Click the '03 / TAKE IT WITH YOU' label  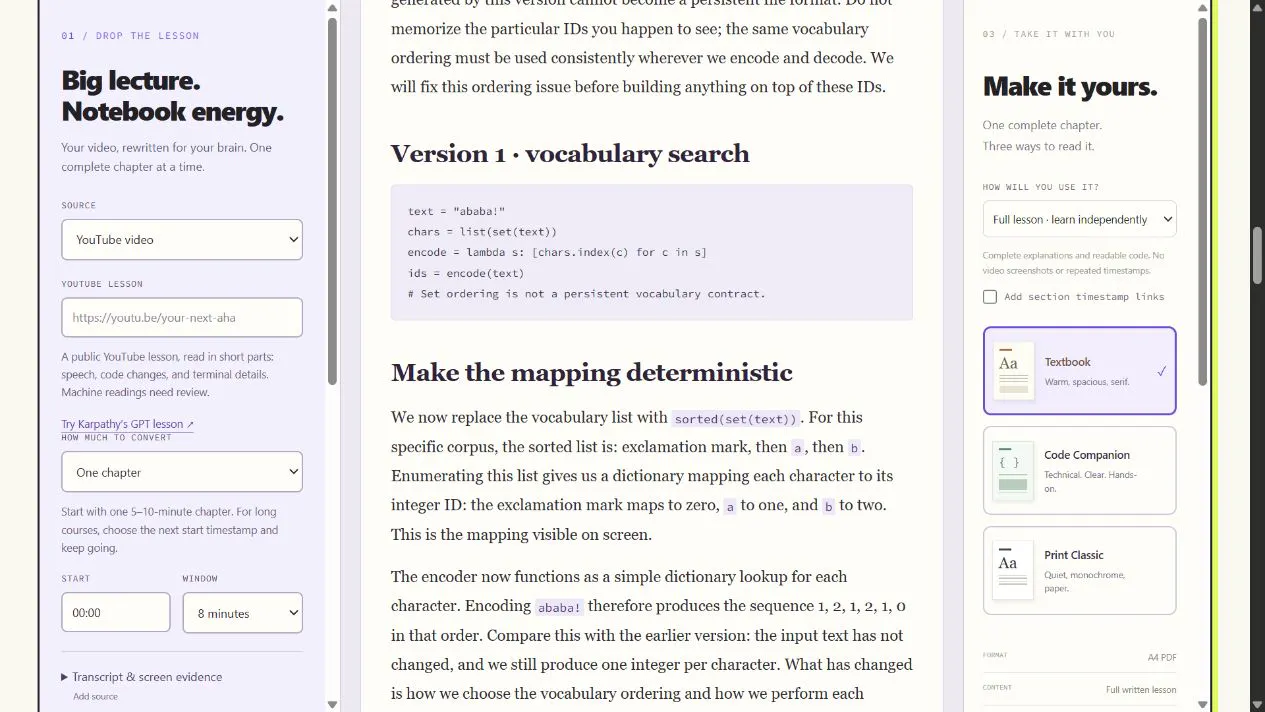1049,34
